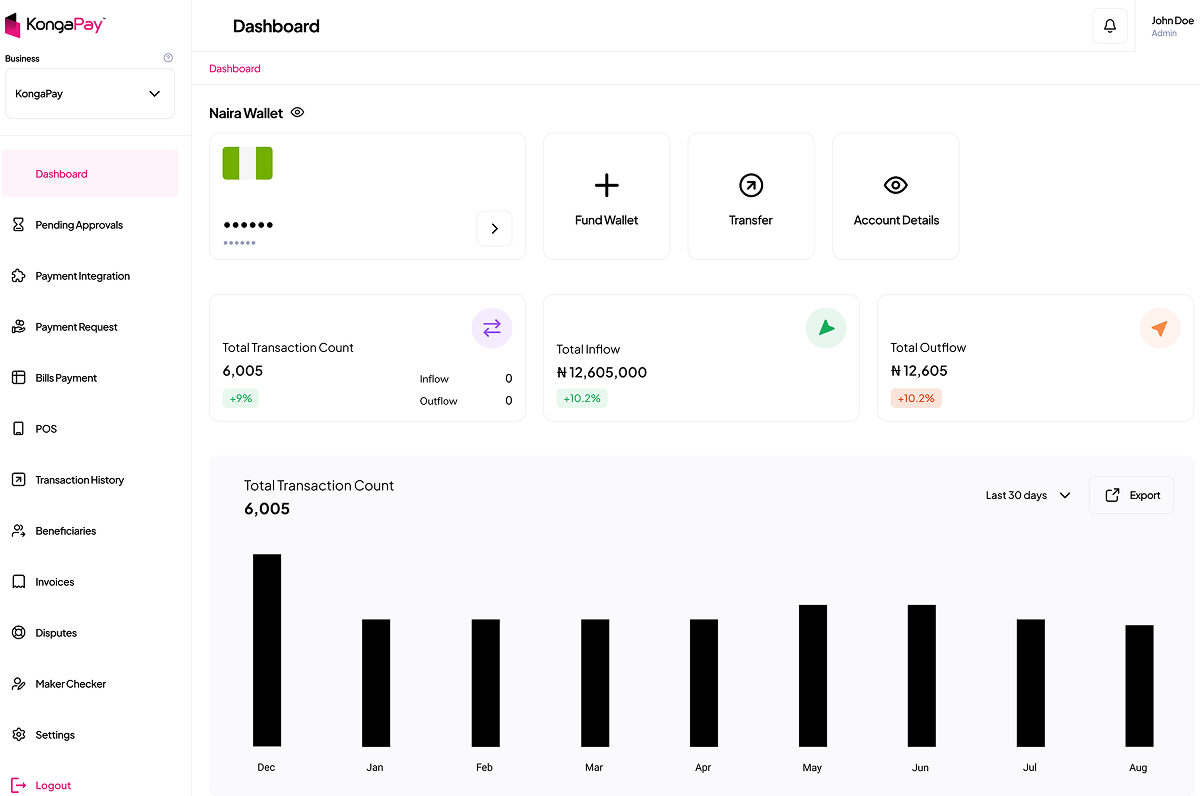Click the Business help question-mark icon
Screen dimensions: 1200x796
coord(168,58)
